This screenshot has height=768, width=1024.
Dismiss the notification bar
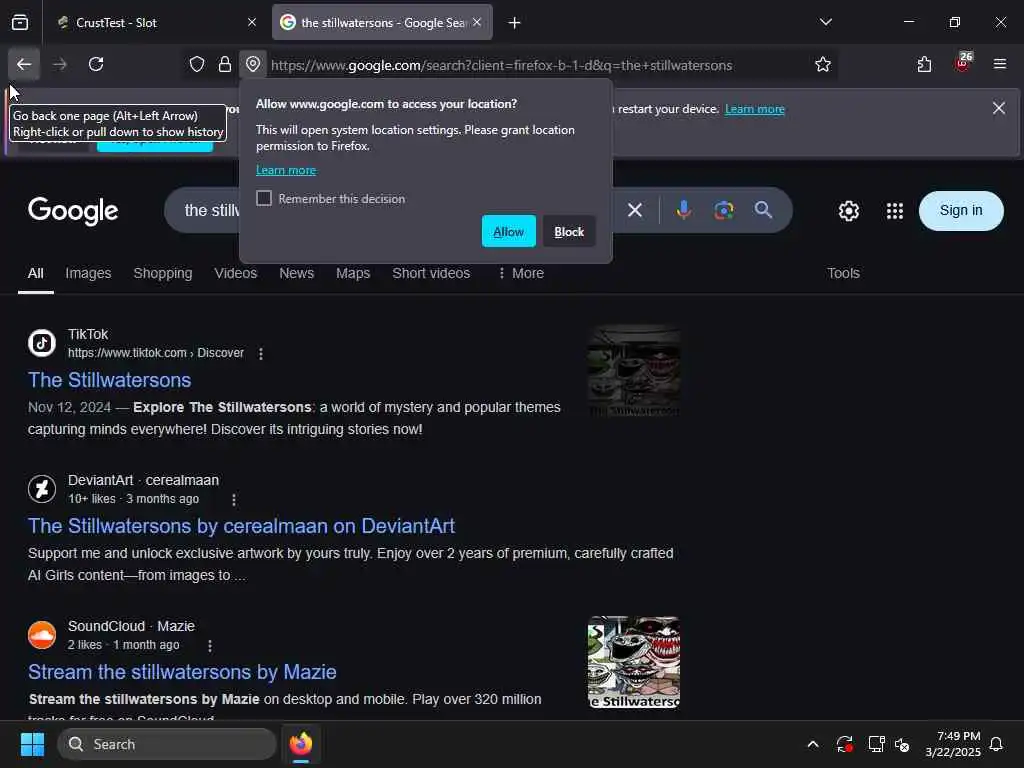(x=999, y=108)
